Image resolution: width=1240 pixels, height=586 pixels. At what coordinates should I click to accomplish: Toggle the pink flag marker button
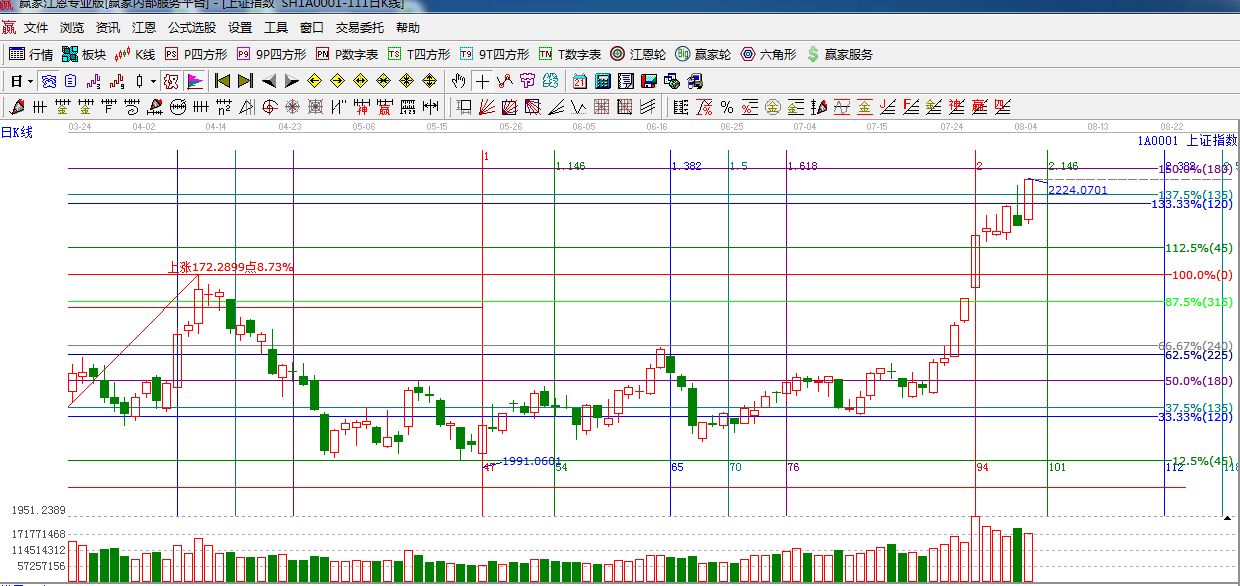pyautogui.click(x=195, y=81)
